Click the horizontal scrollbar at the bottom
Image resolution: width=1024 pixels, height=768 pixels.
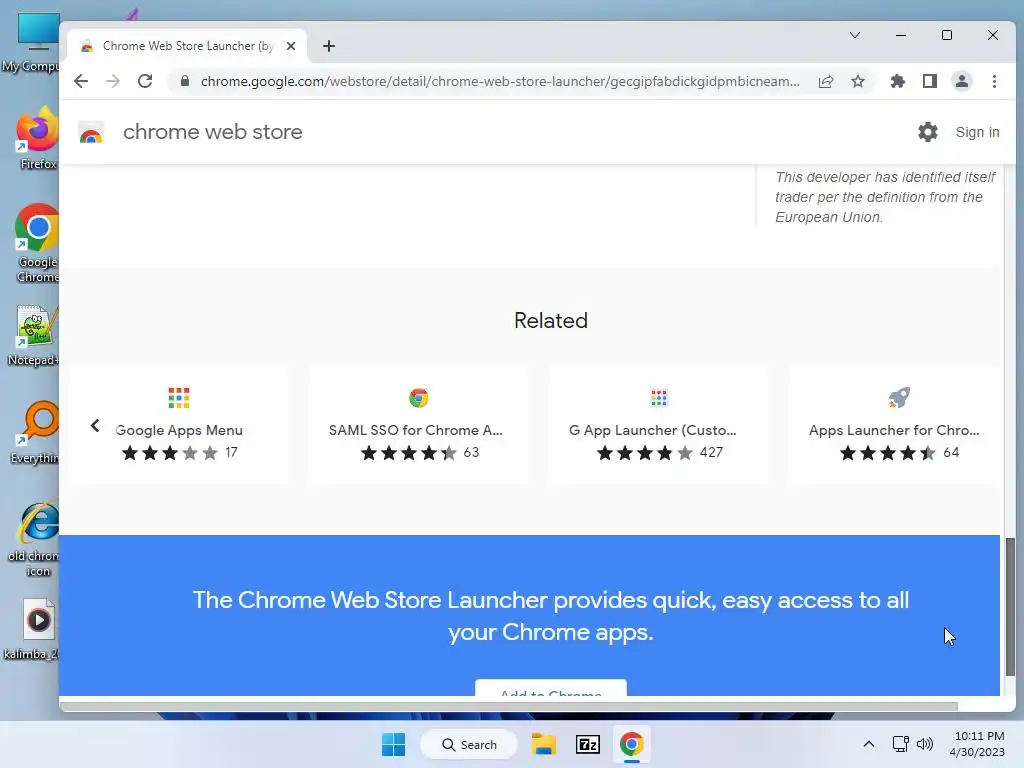click(509, 706)
